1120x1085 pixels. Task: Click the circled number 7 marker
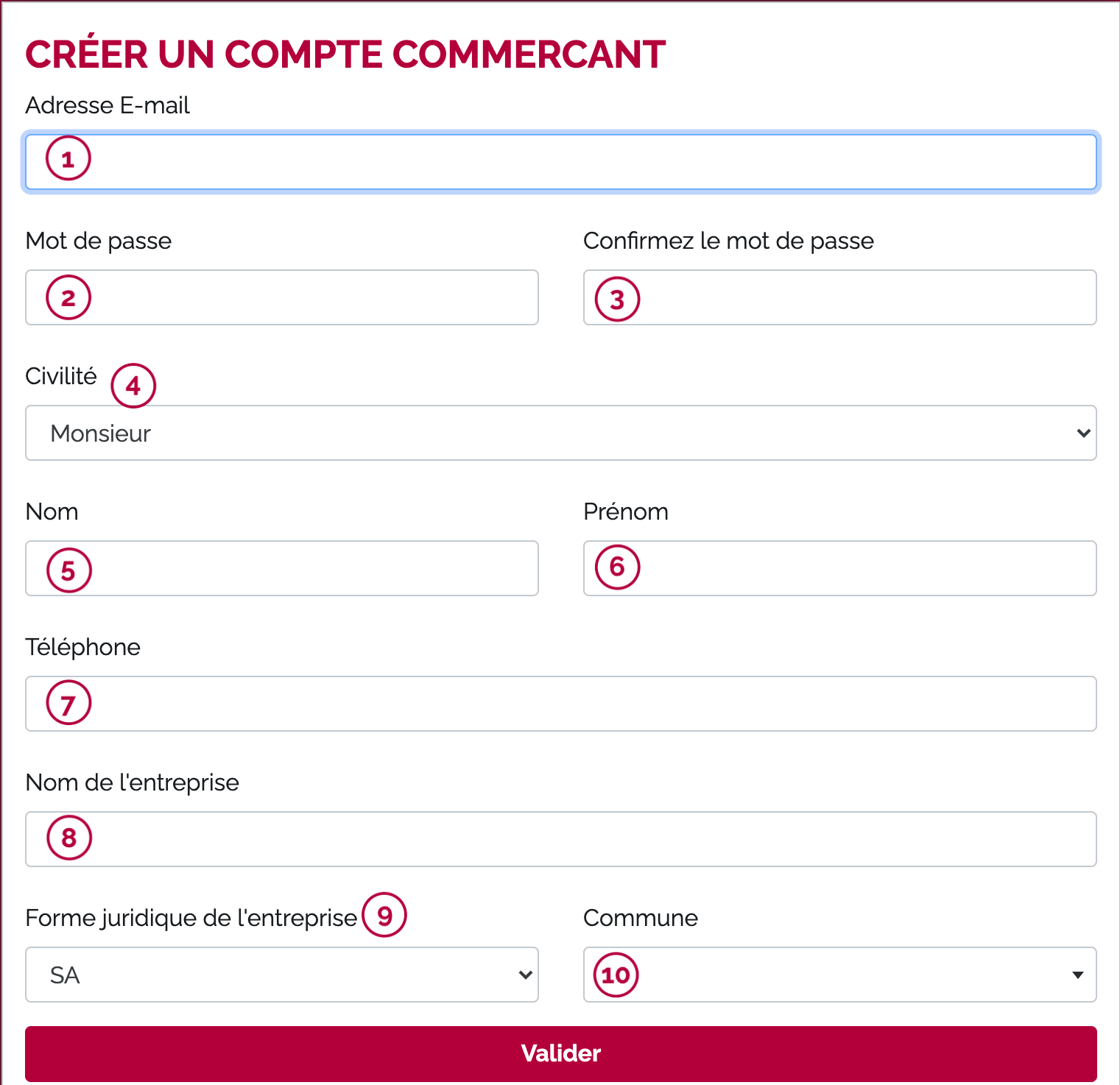pos(68,703)
